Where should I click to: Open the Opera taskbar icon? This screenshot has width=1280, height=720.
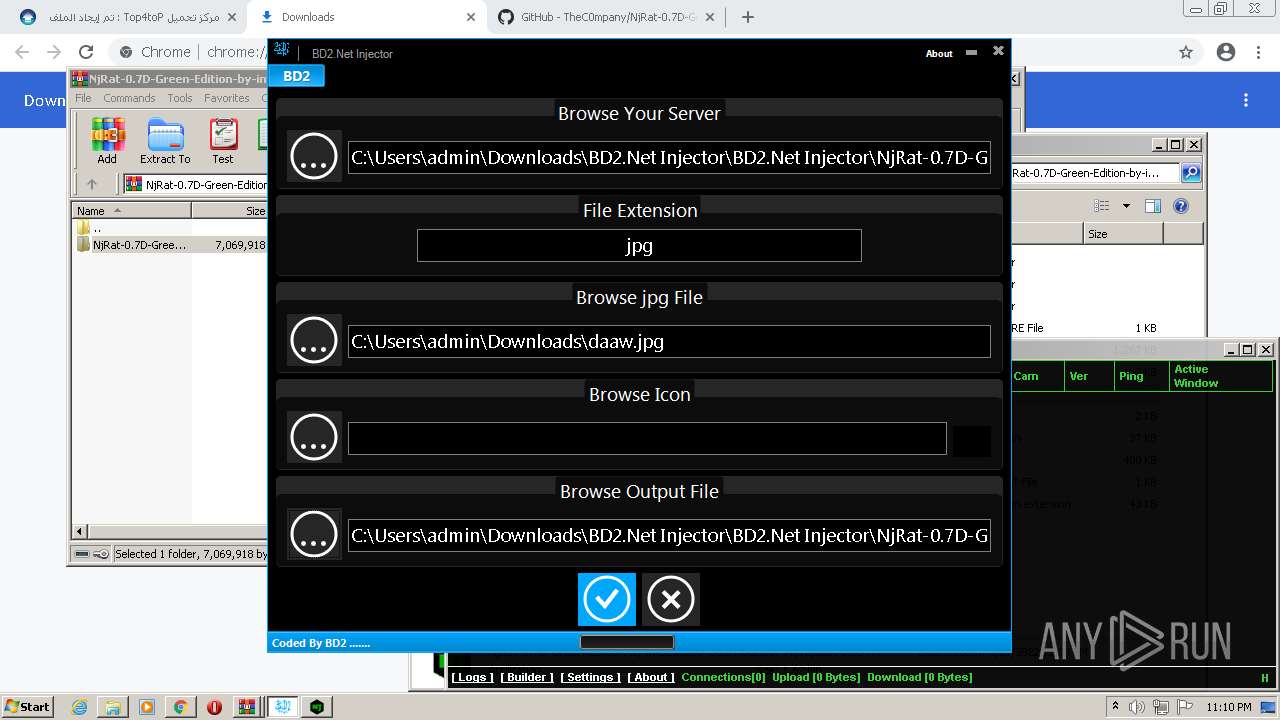point(214,706)
